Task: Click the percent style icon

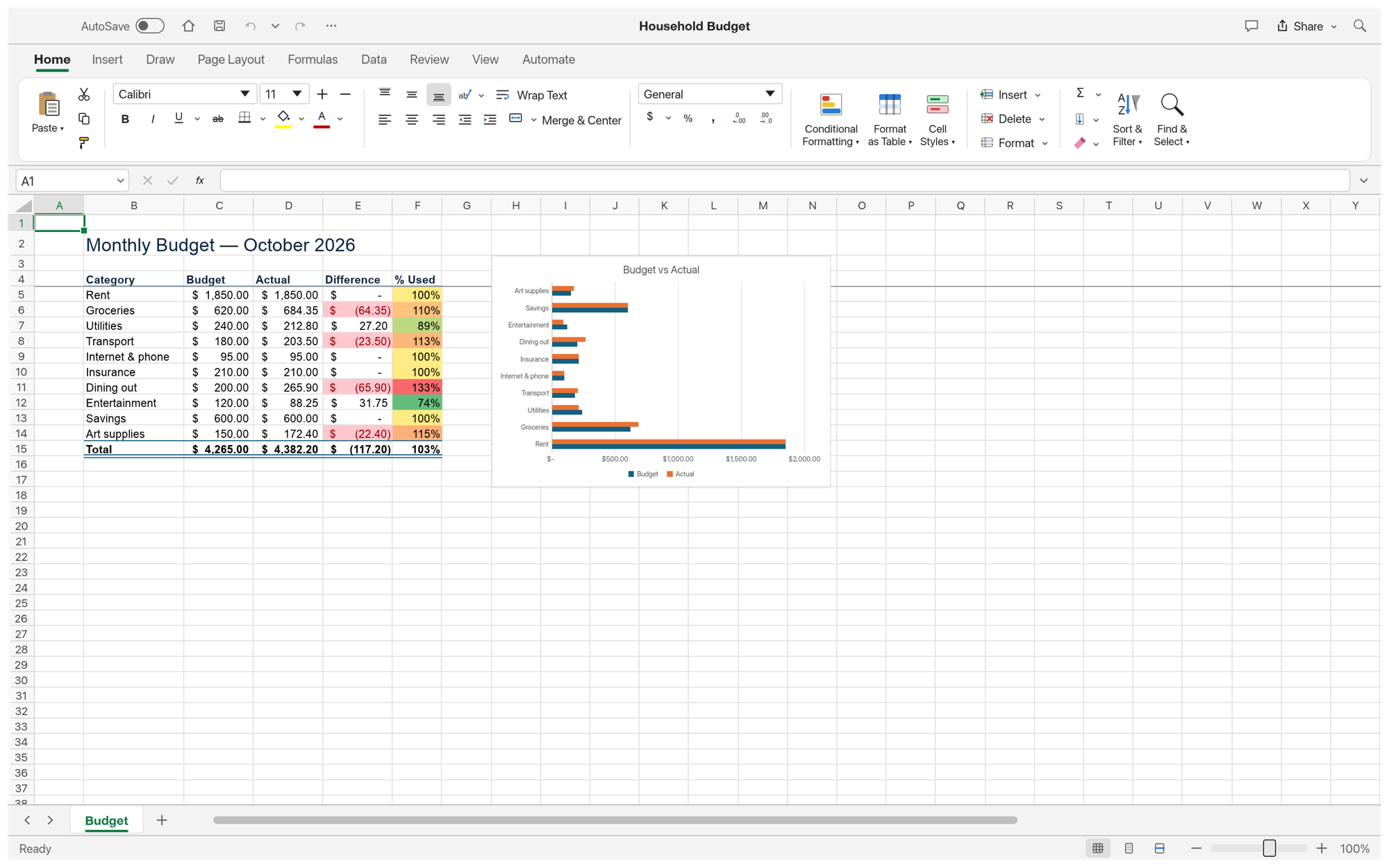Action: click(688, 119)
